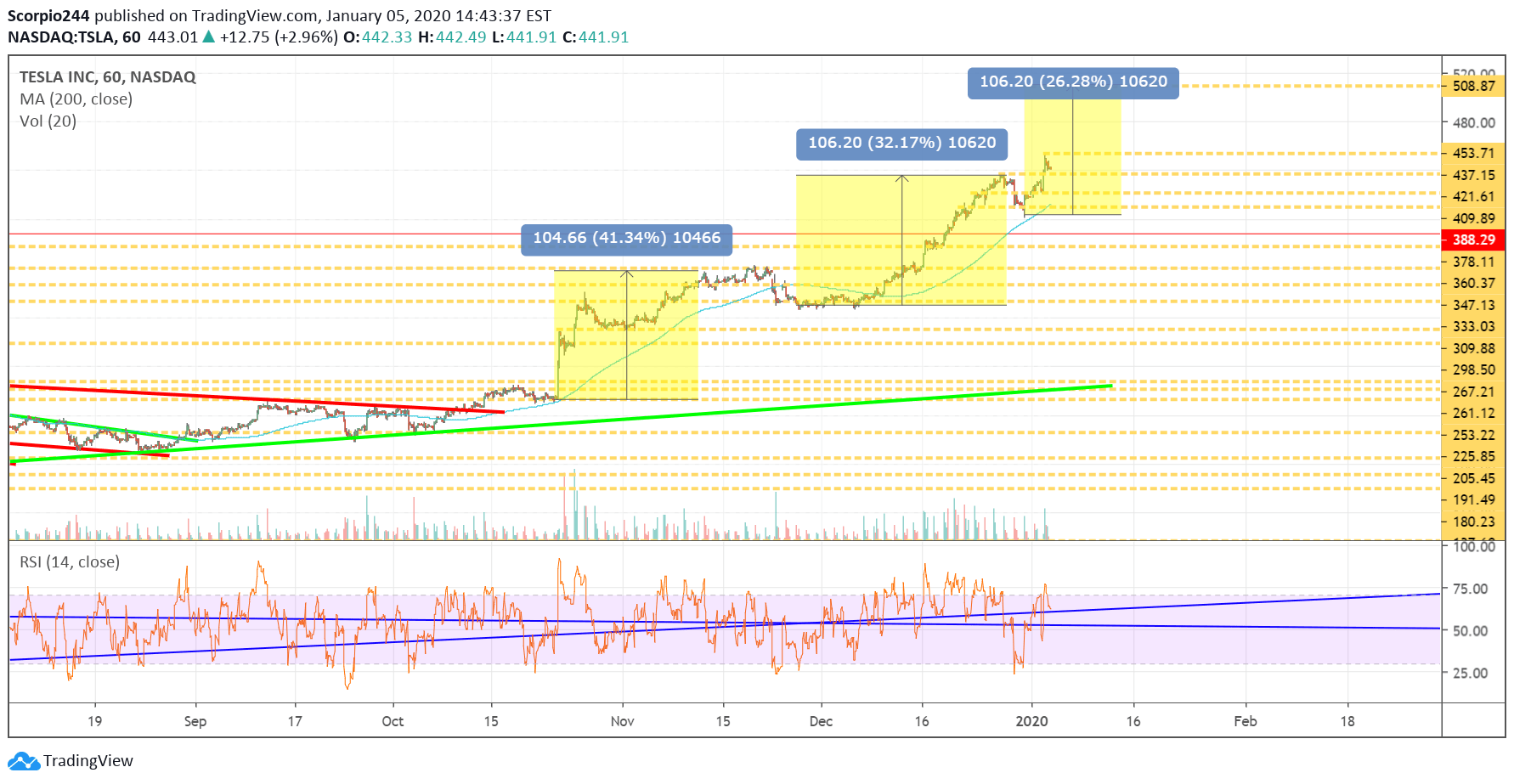This screenshot has height=784, width=1514.
Task: Click the close price value 441.91 after C:
Action: (604, 37)
